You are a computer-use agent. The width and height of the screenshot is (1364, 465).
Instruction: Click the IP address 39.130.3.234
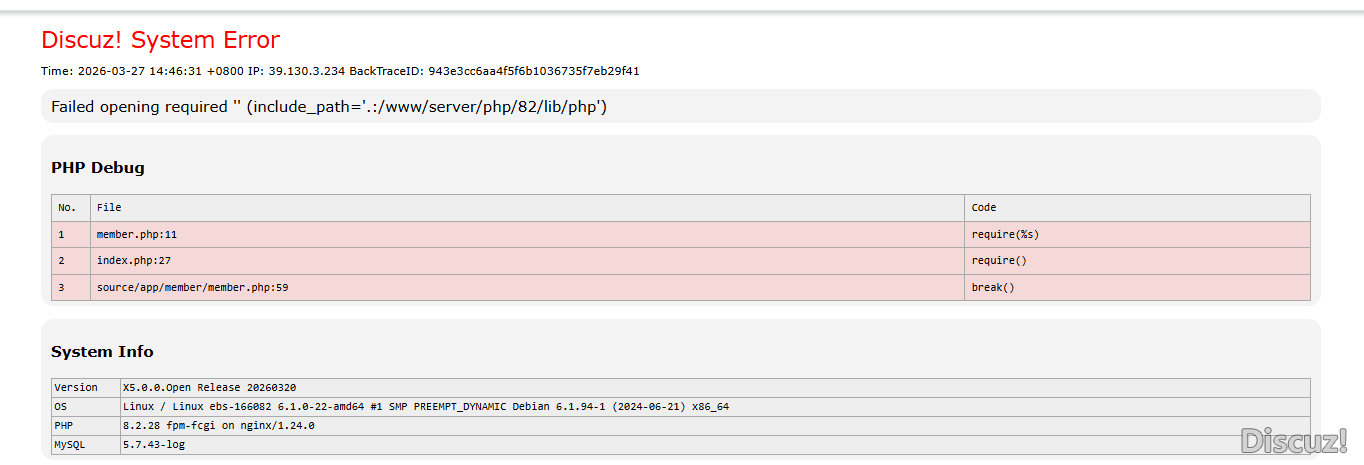(307, 71)
